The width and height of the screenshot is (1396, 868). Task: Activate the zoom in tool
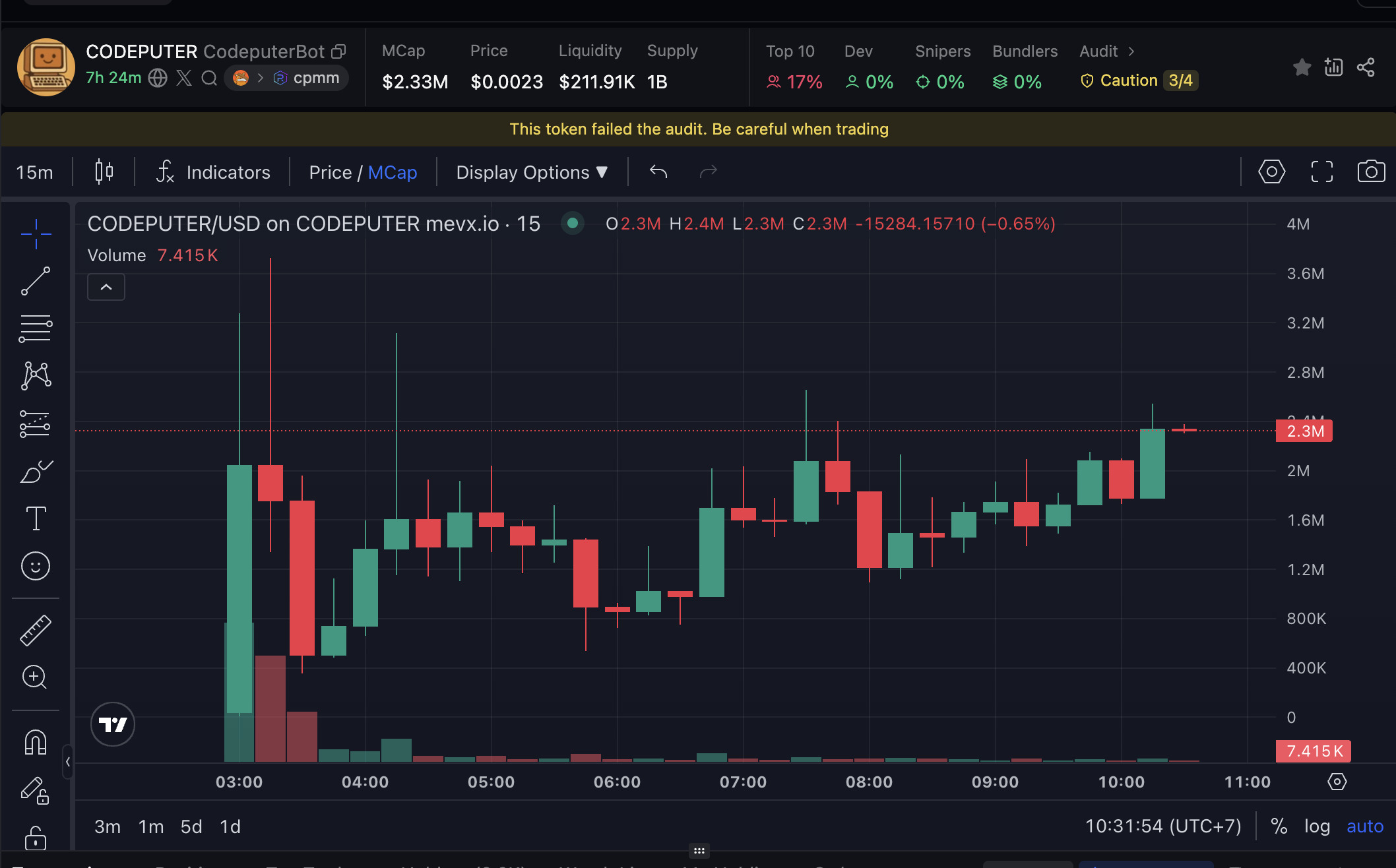point(36,677)
